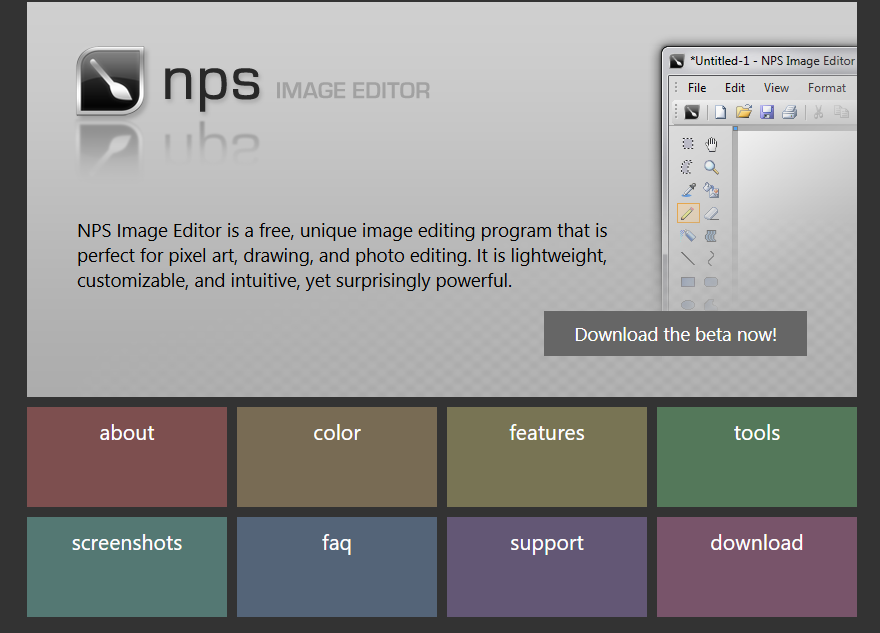
Task: Click the New document toolbar icon
Action: tap(720, 112)
